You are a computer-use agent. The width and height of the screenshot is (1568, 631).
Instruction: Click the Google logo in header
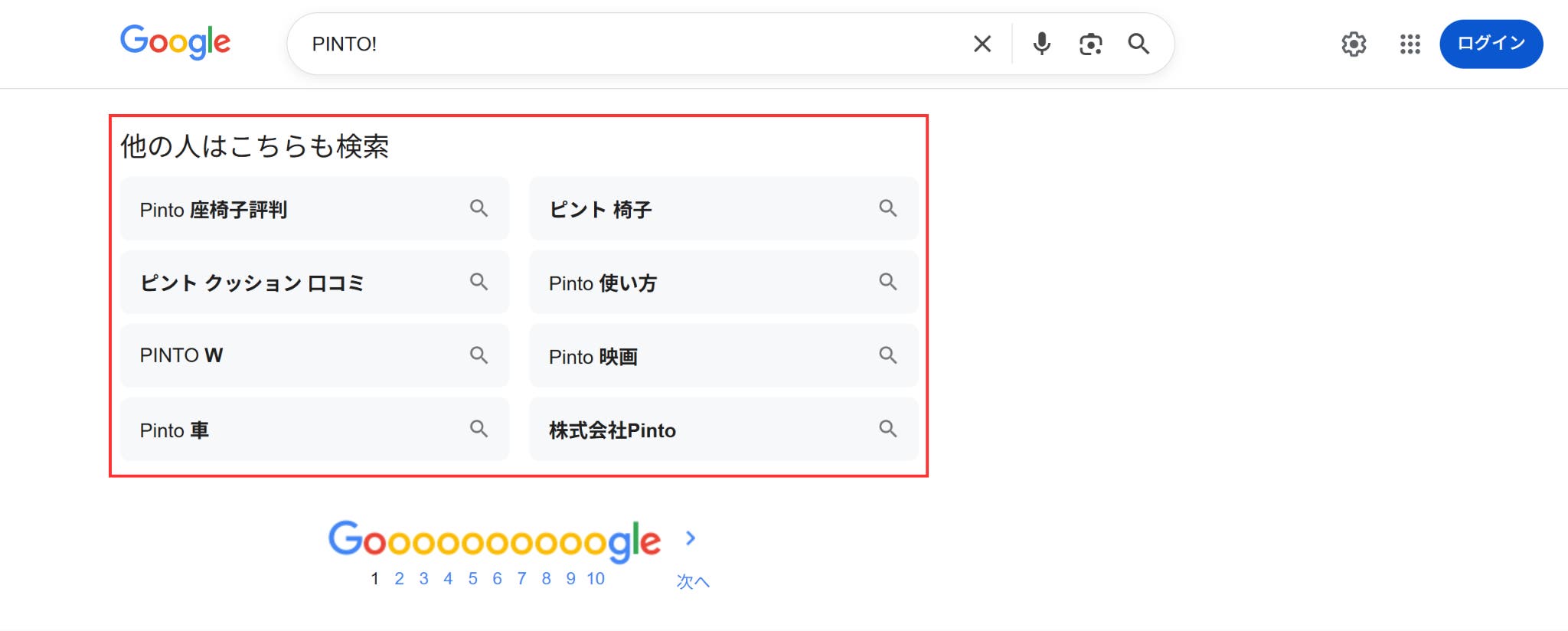(175, 42)
